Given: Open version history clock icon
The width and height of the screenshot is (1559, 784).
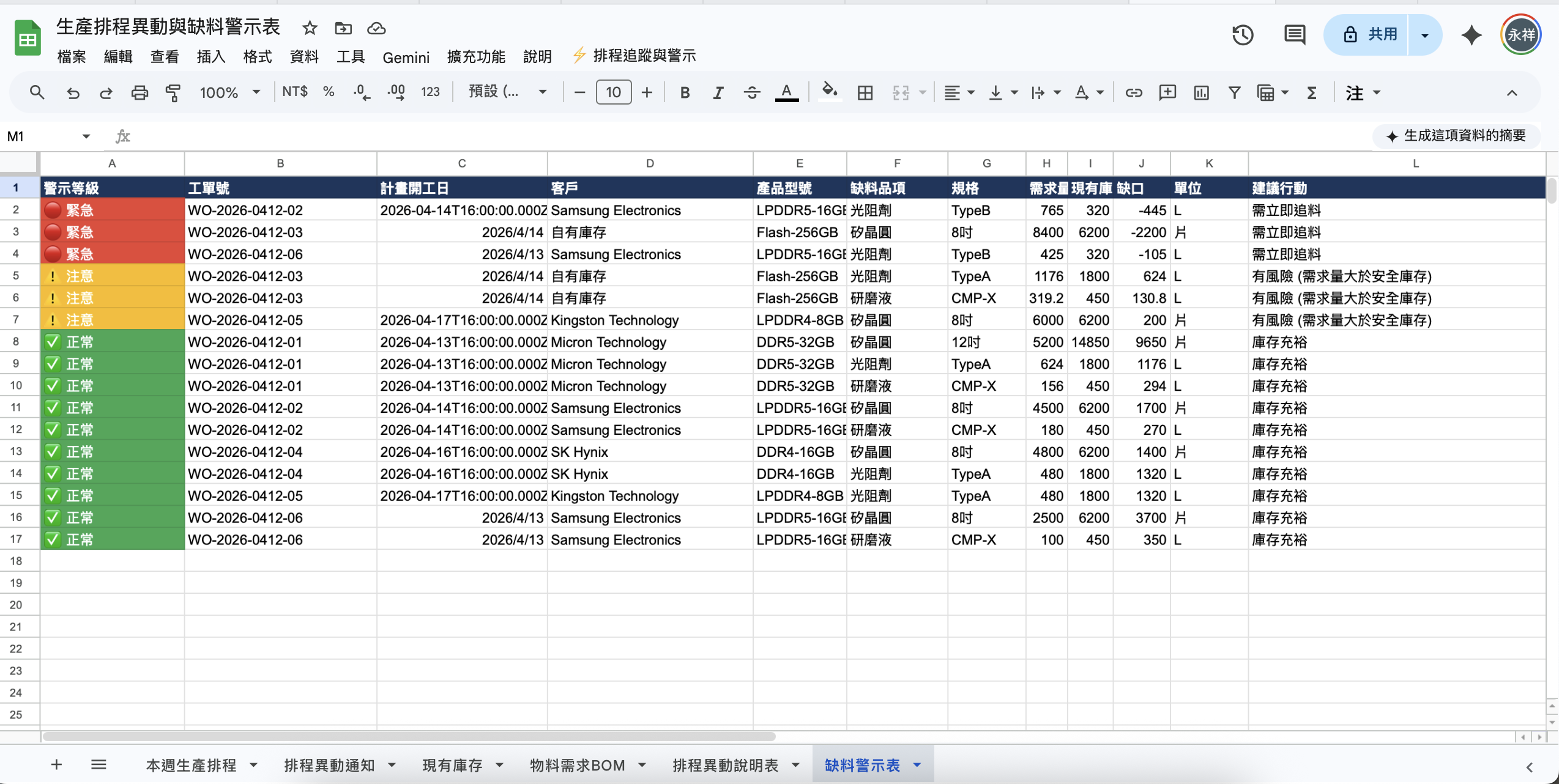Looking at the screenshot, I should click(x=1243, y=35).
